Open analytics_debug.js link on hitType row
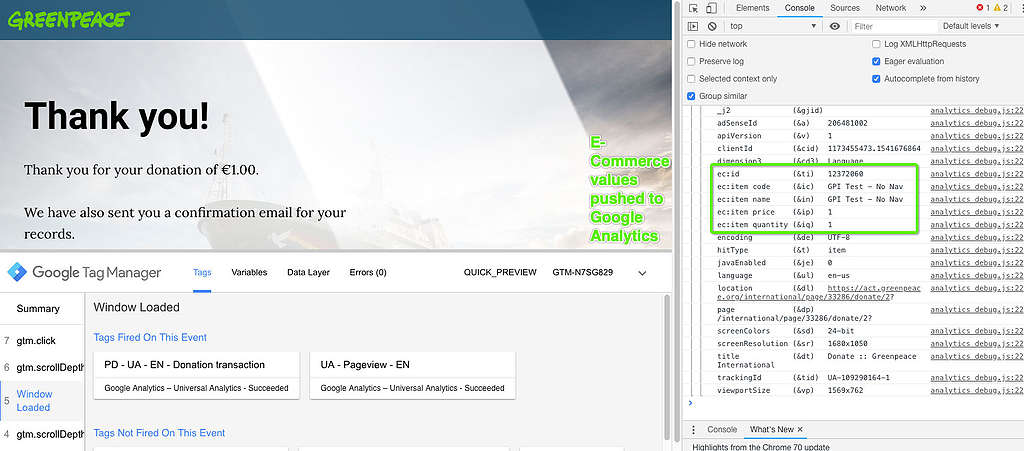 click(977, 250)
